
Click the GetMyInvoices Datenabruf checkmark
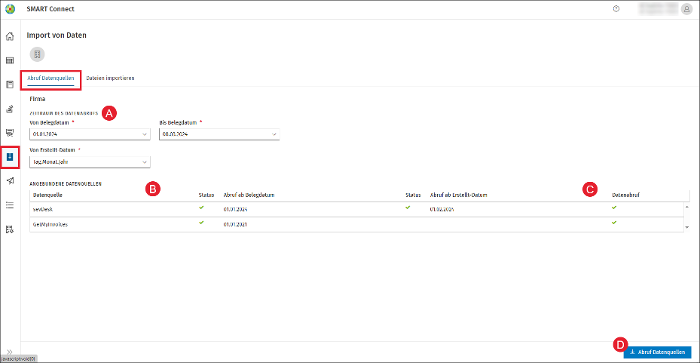click(614, 222)
